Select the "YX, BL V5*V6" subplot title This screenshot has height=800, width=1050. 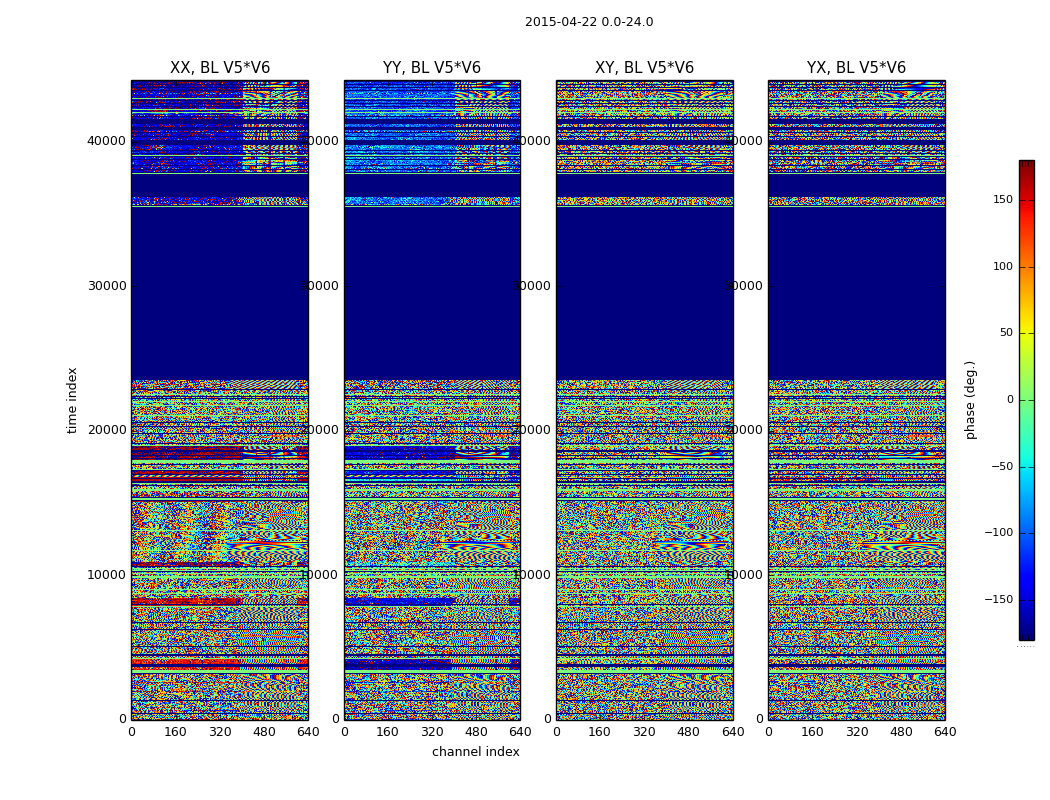click(x=856, y=68)
